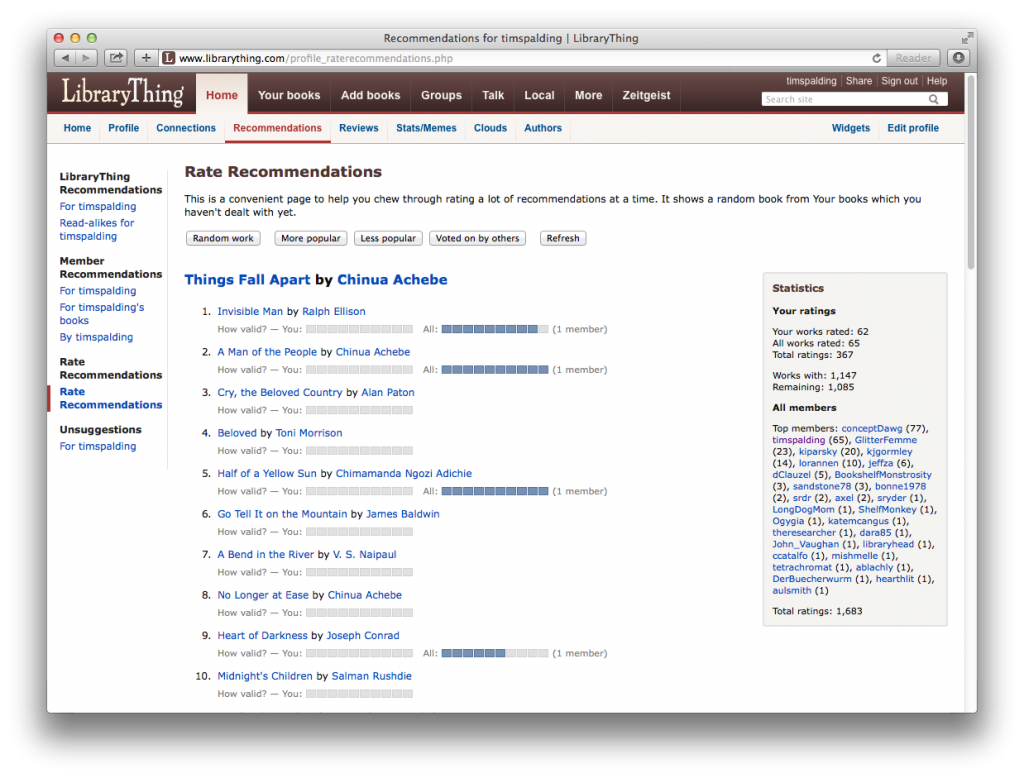The width and height of the screenshot is (1024, 778).
Task: Go back with the browser back arrow
Action: (x=65, y=58)
